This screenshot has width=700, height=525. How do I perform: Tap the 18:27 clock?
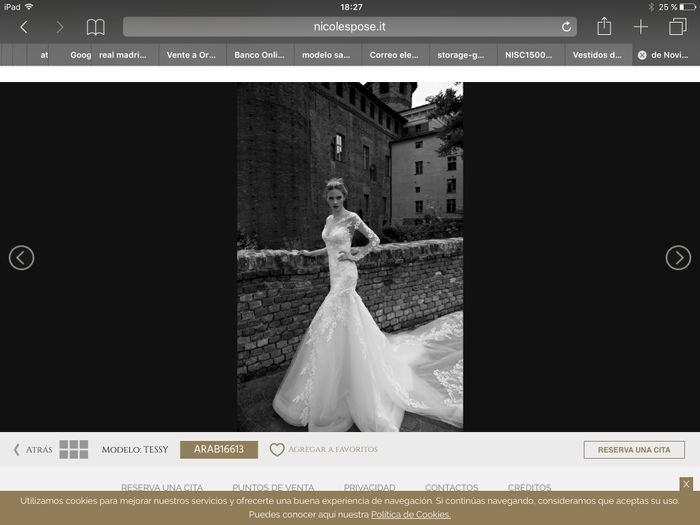point(351,7)
